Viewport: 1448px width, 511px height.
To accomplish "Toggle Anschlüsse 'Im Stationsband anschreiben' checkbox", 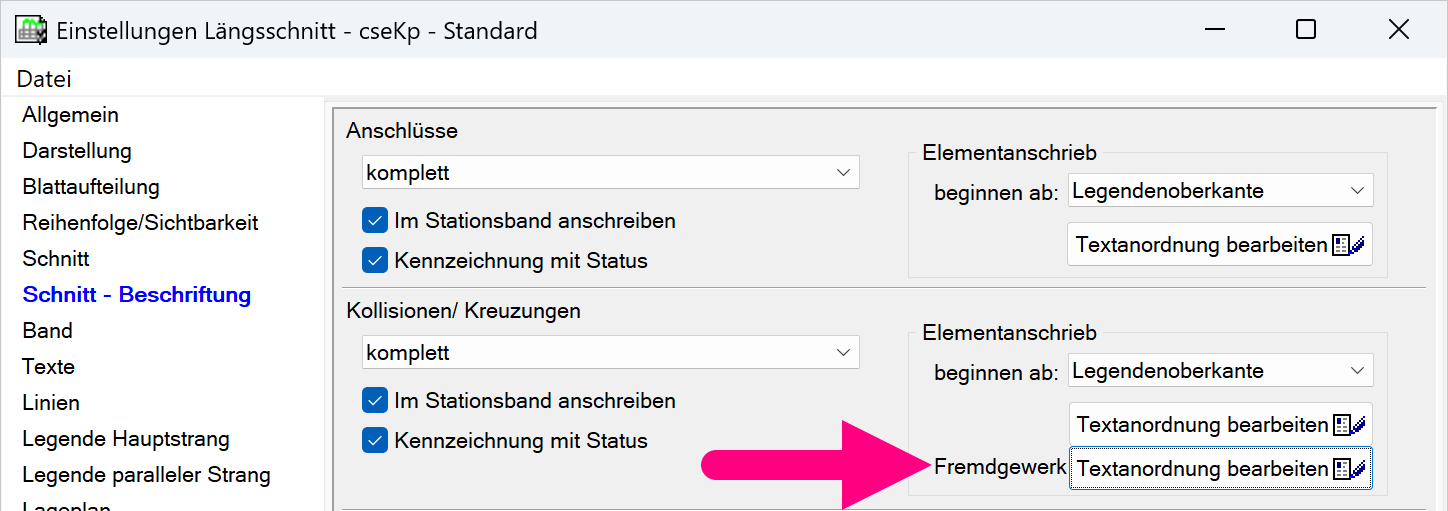I will click(375, 221).
